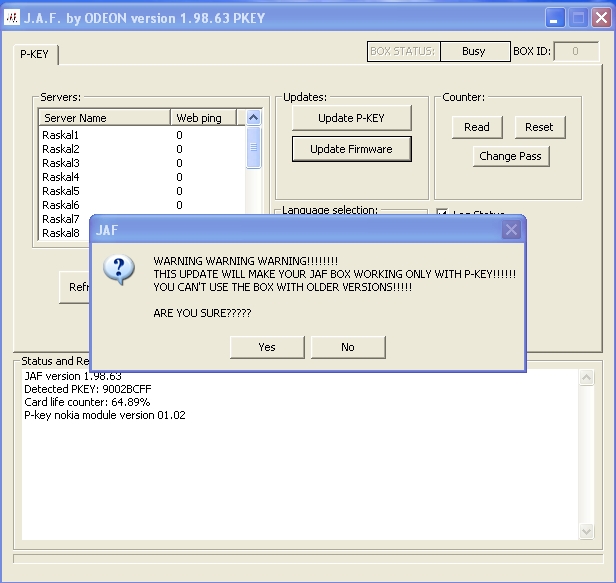Click the P-key nokia module version log line

coord(104,415)
